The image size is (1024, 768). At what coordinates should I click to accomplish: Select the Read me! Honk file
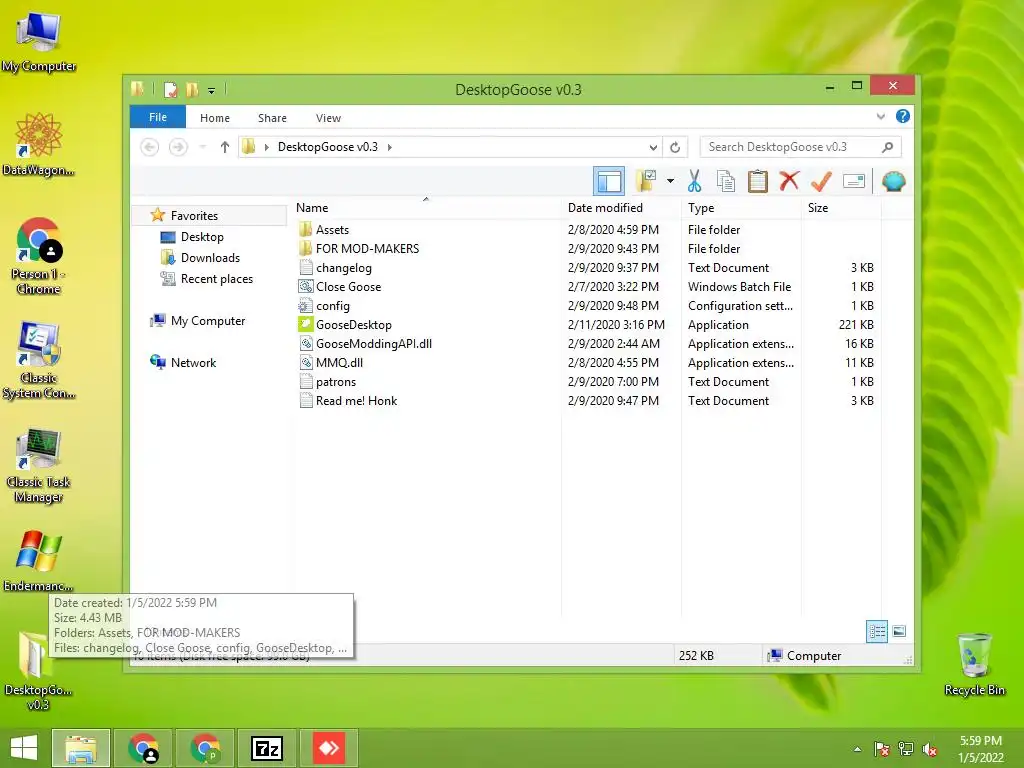(x=357, y=401)
